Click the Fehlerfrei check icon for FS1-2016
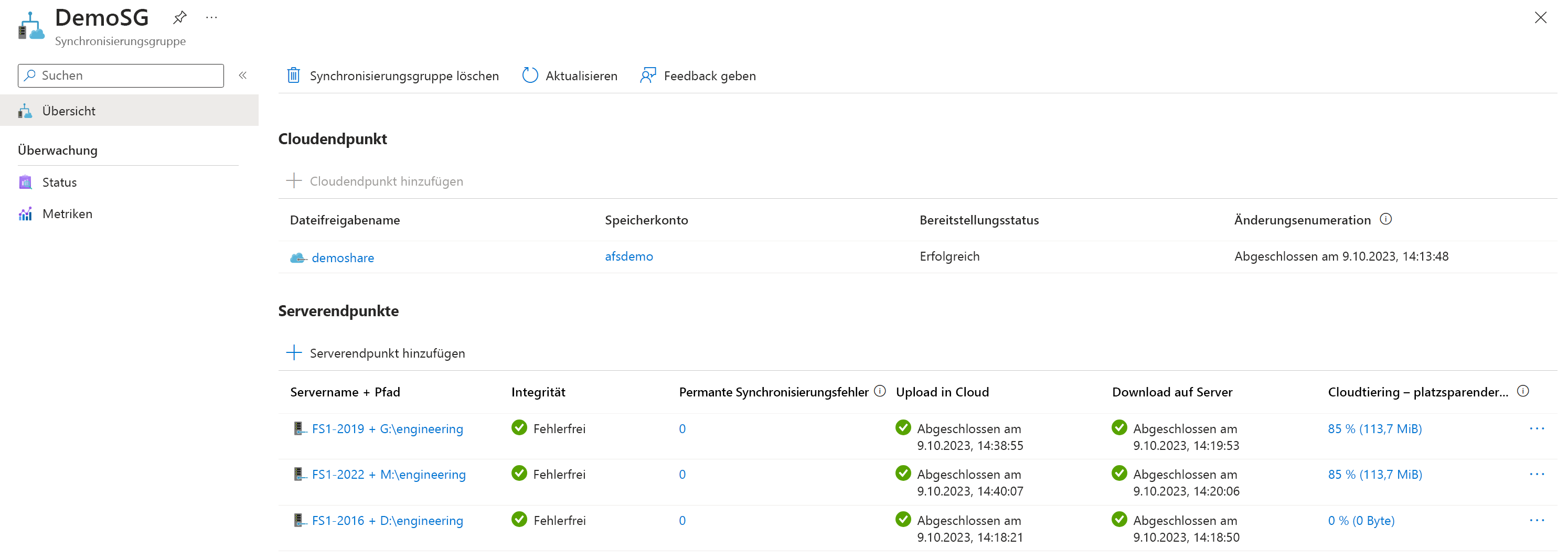Screen dimensions: 1568x559 519,520
